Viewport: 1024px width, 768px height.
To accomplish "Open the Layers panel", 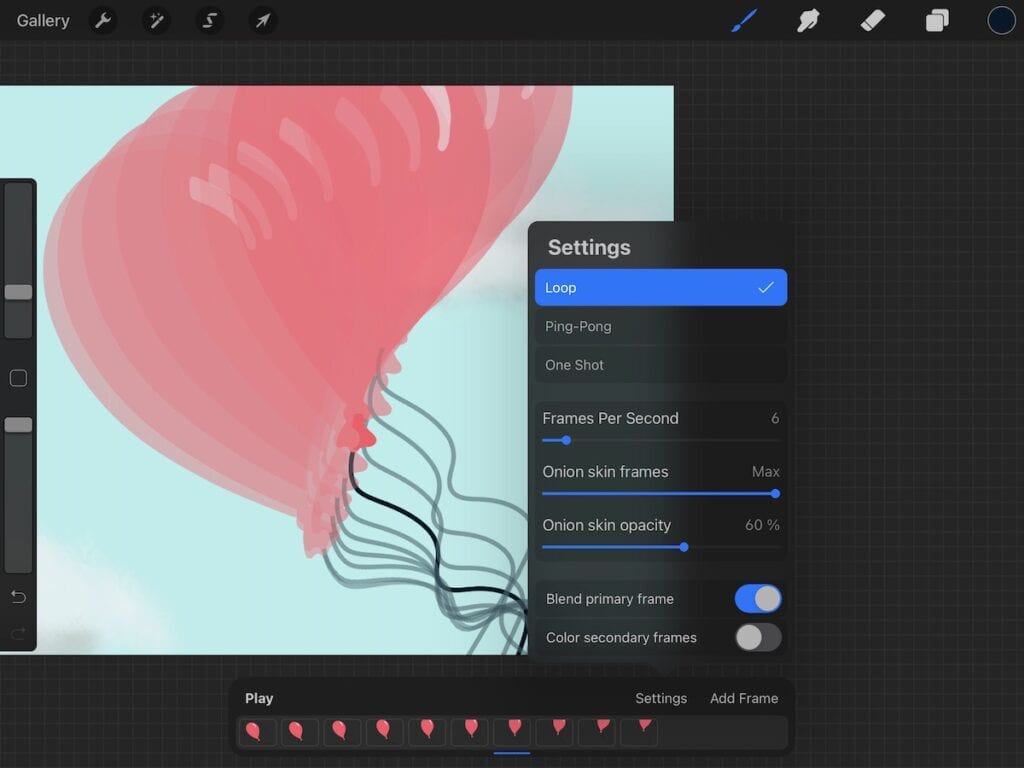I will (937, 20).
